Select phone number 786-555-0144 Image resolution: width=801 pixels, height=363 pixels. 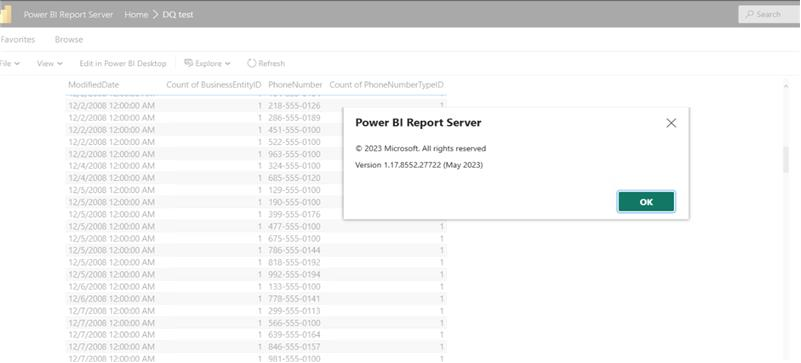coord(294,250)
